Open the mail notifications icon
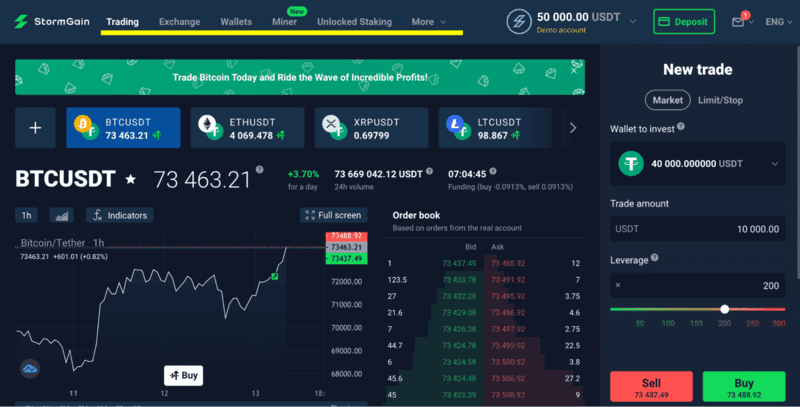This screenshot has width=800, height=407. point(738,22)
